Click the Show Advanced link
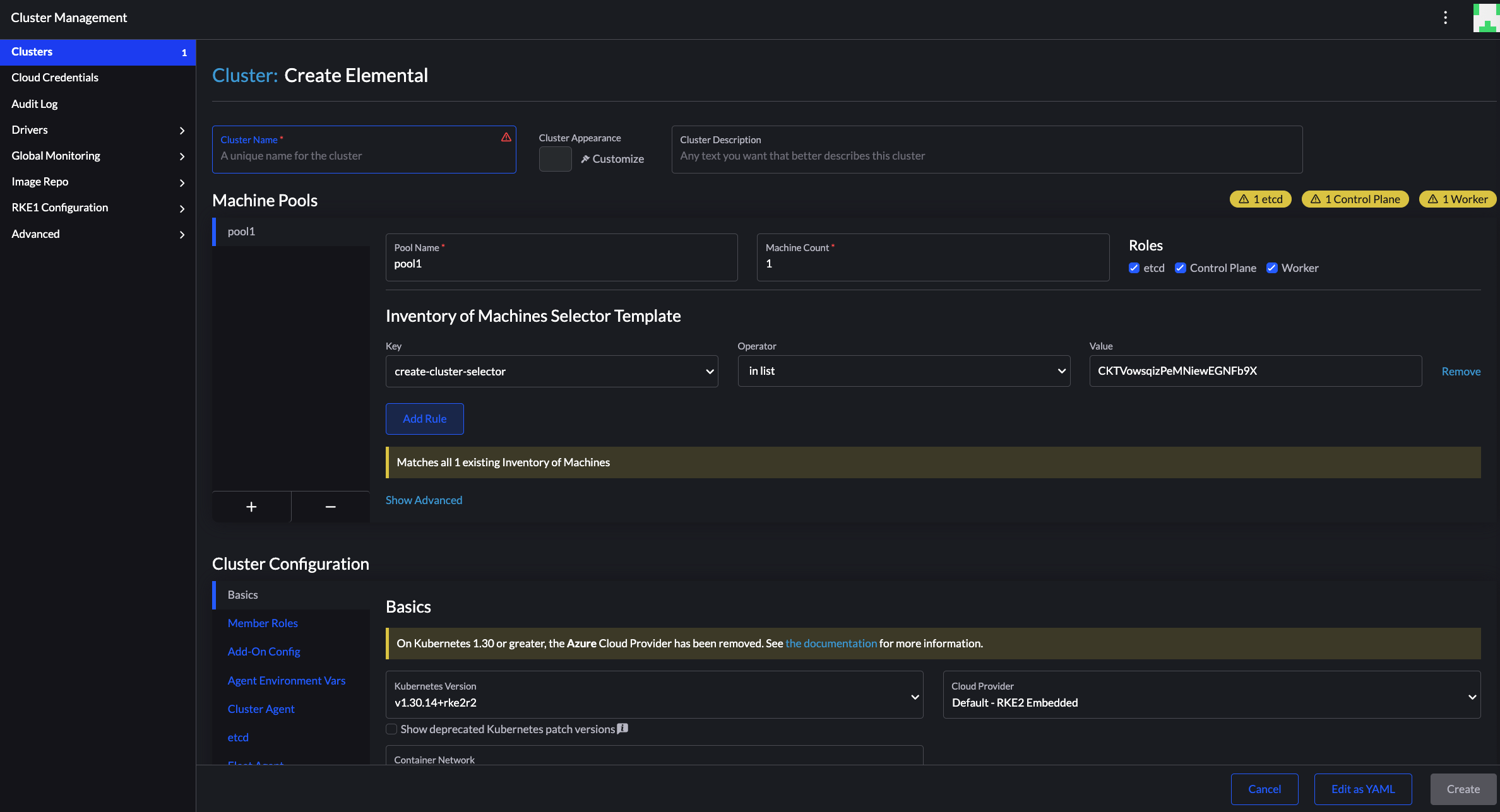1500x812 pixels. pos(424,500)
